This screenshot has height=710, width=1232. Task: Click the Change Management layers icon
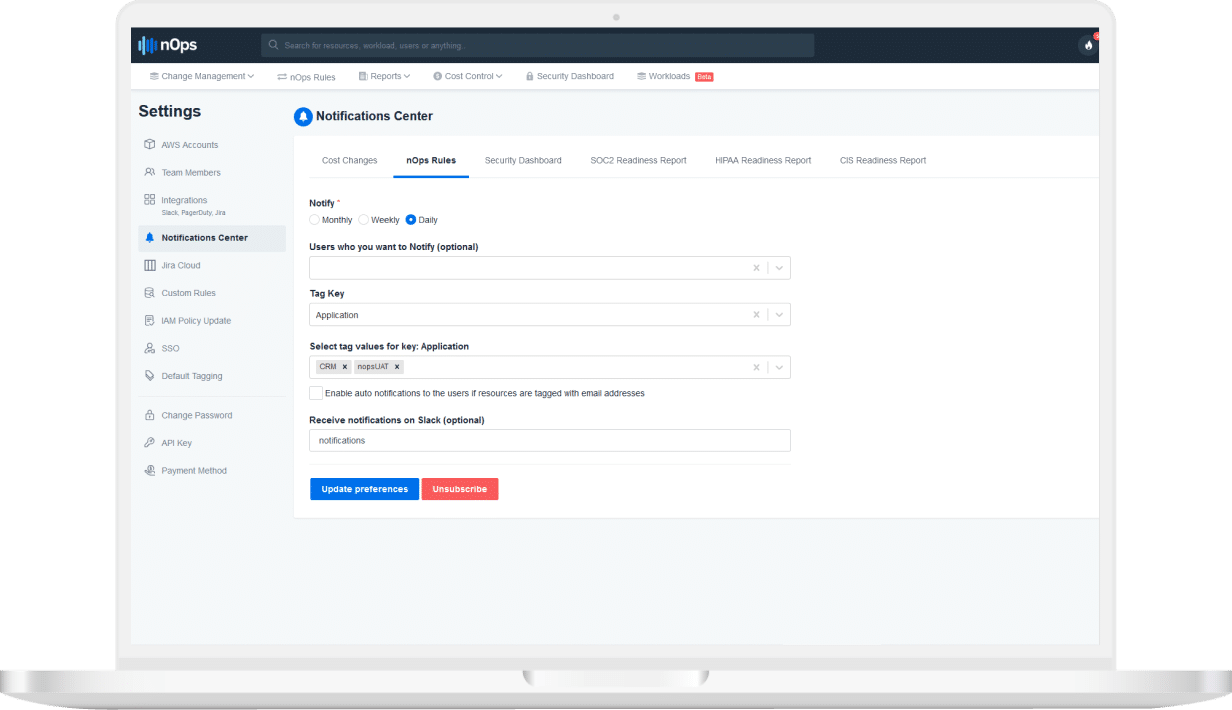pos(154,76)
